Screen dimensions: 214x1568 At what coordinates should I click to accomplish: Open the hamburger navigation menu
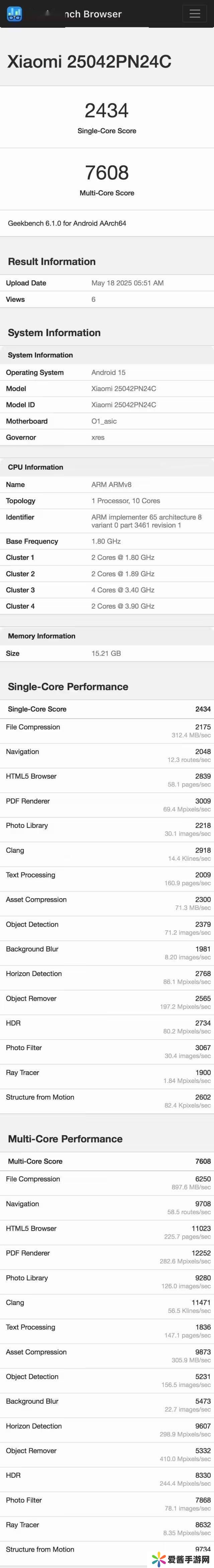(x=195, y=13)
